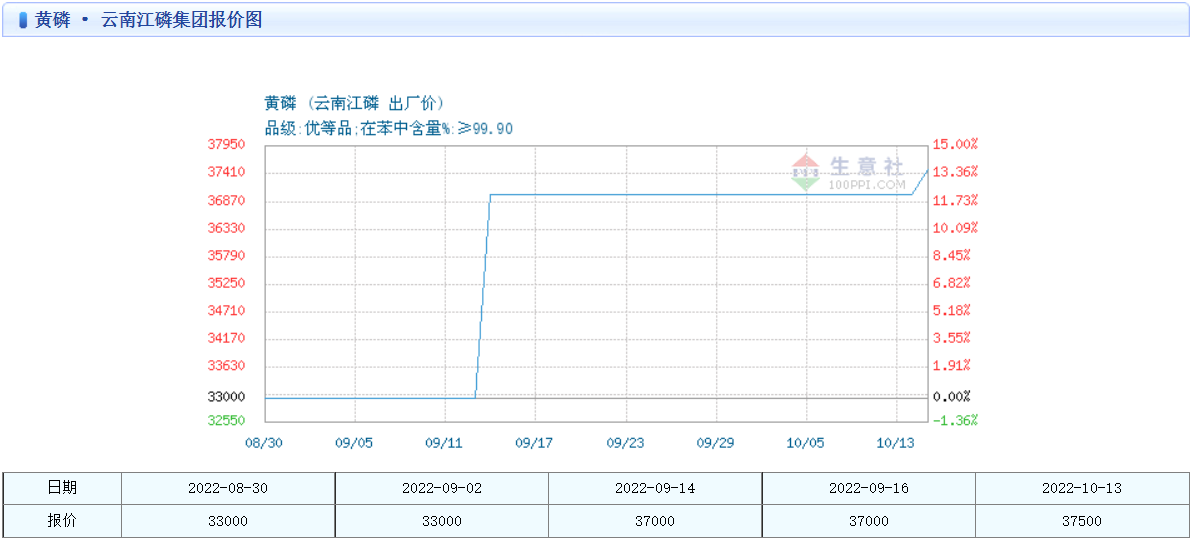Click the green percent label -1.36%

[x=956, y=420]
